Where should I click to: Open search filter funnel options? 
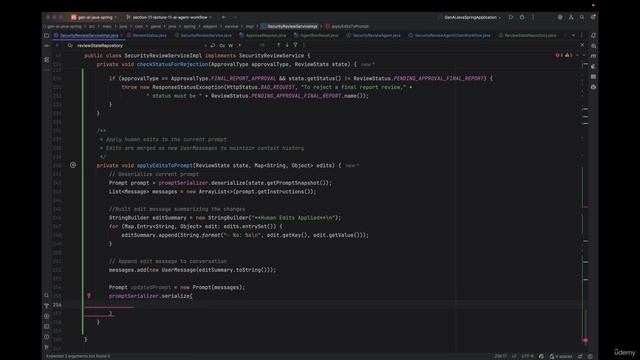pyautogui.click(x=296, y=45)
